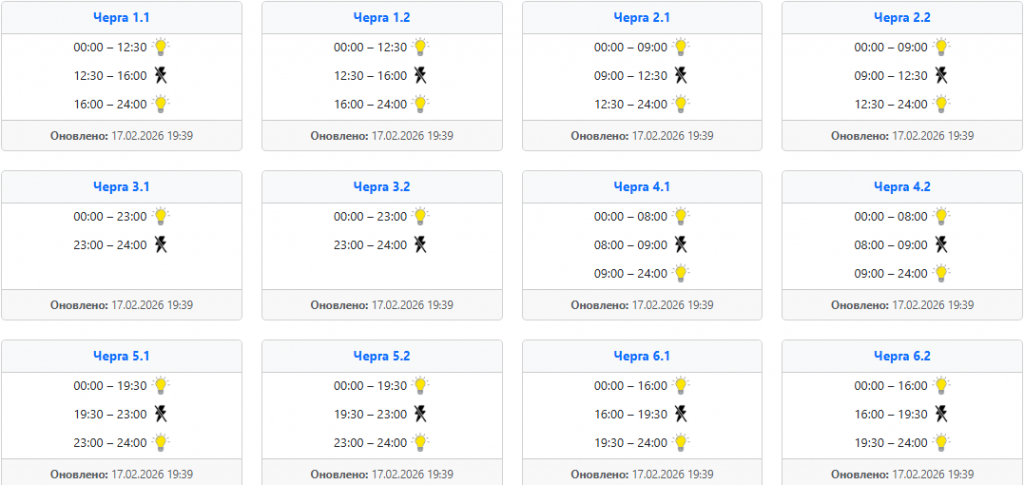This screenshot has width=1024, height=485.
Task: Go to the Черга 6.2 link
Action: tap(902, 356)
